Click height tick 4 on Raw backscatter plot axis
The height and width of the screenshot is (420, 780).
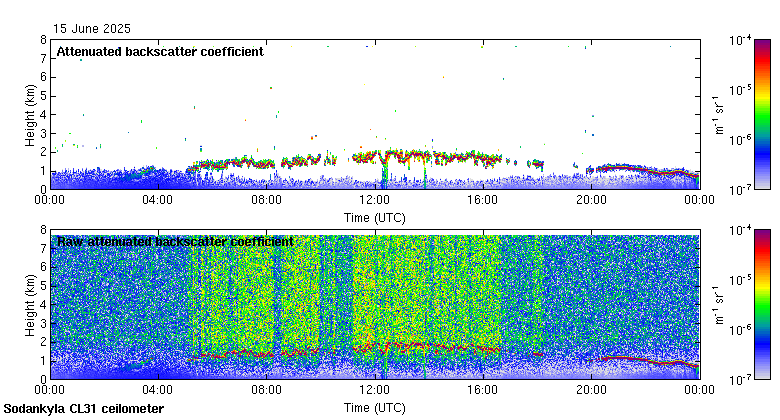point(44,305)
